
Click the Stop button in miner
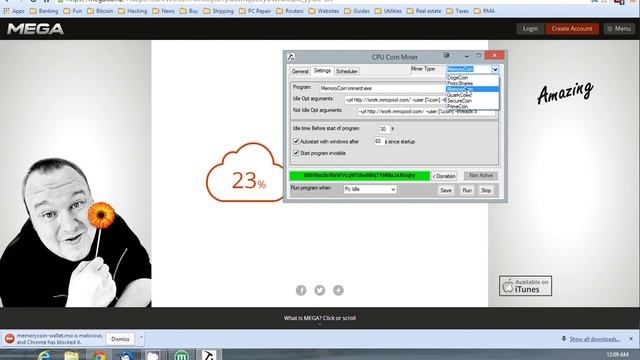486,191
